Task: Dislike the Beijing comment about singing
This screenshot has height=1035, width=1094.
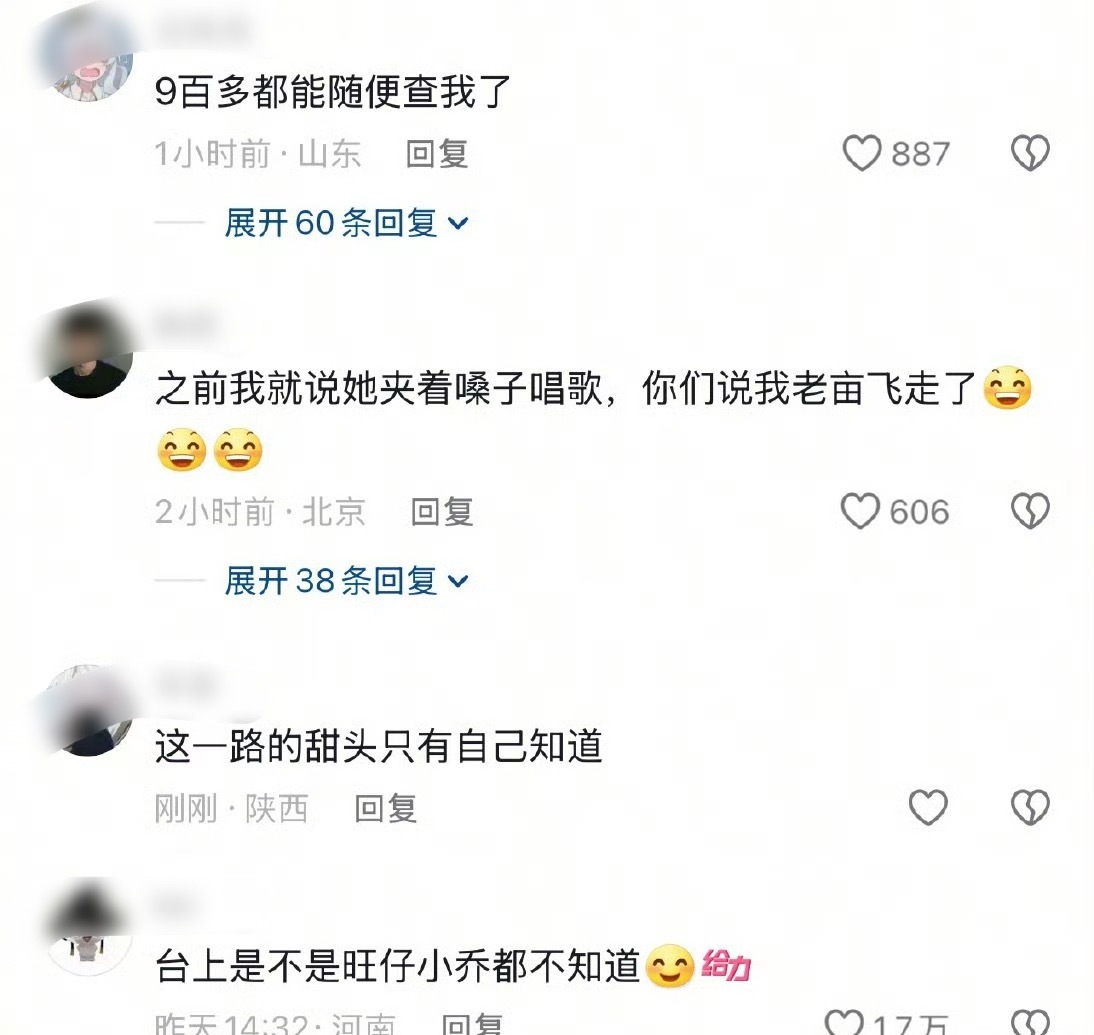Action: pos(1031,511)
